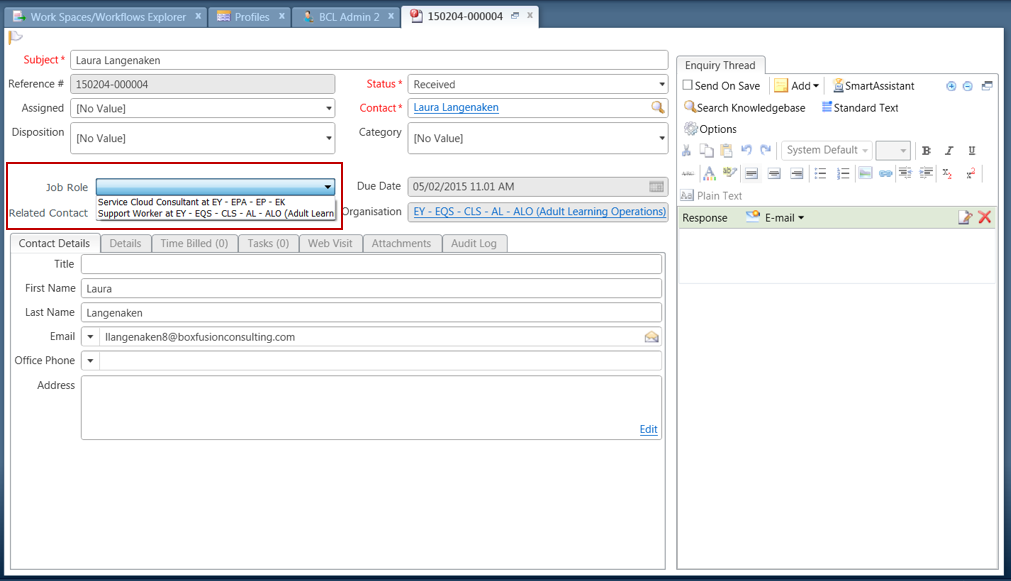Click the text highlight icon

pyautogui.click(x=730, y=172)
